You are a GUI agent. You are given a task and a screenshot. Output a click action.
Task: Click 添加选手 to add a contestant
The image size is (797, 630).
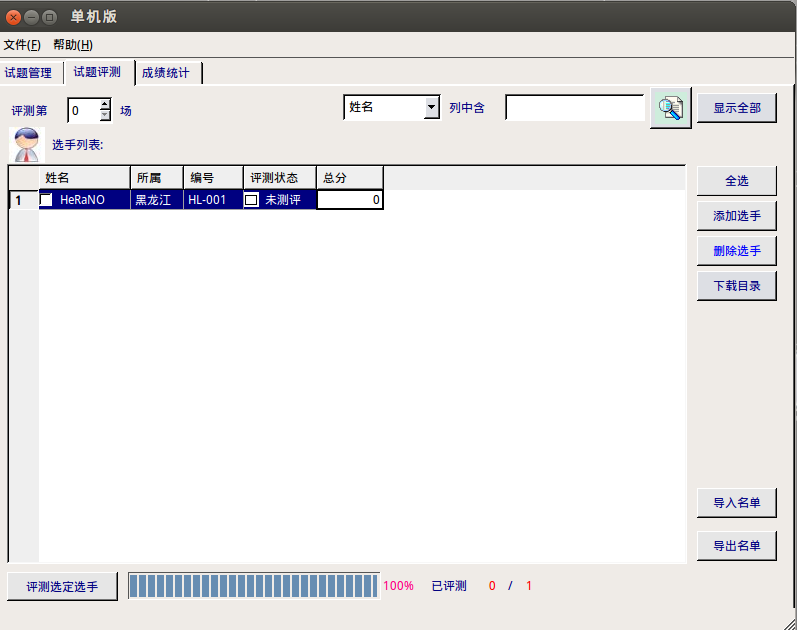[736, 216]
